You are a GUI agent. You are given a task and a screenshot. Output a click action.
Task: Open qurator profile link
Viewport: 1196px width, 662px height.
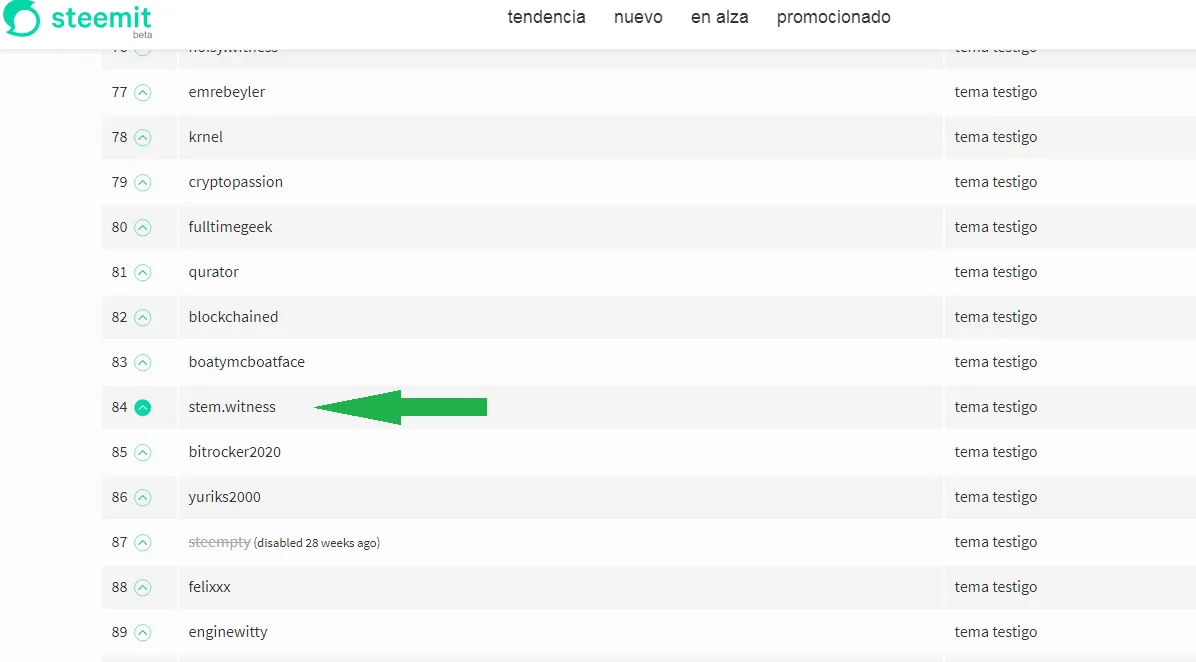point(214,272)
